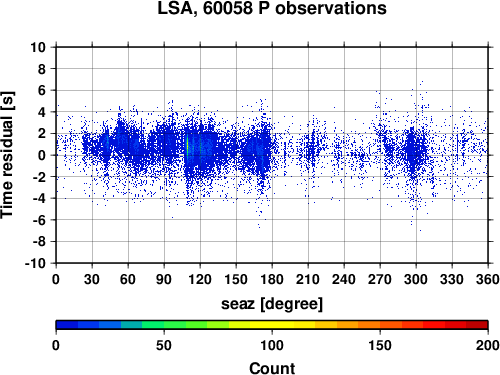This screenshot has width=500, height=375.
Task: Click the y-axis tick label 10
Action: click(x=38, y=47)
